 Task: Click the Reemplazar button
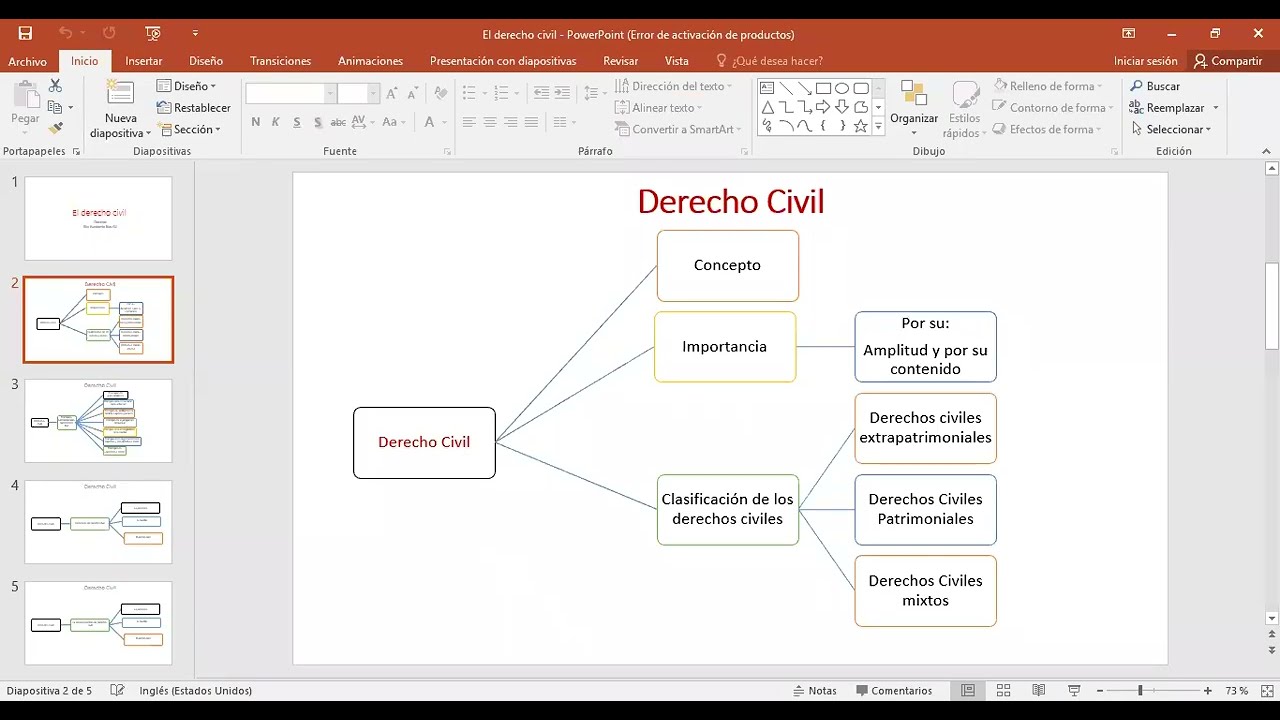(x=1167, y=108)
